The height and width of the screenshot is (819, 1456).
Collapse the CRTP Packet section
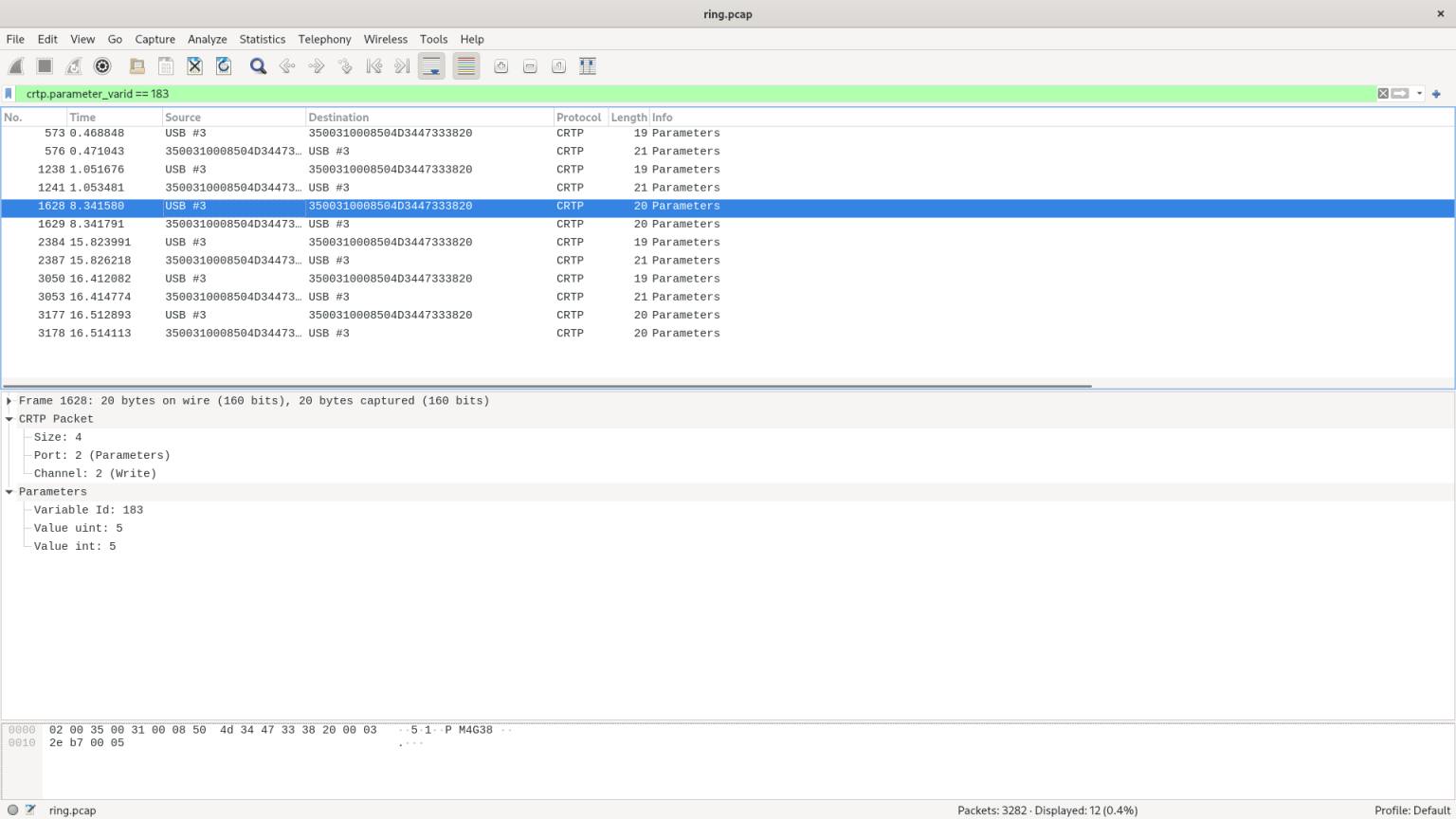click(x=9, y=419)
